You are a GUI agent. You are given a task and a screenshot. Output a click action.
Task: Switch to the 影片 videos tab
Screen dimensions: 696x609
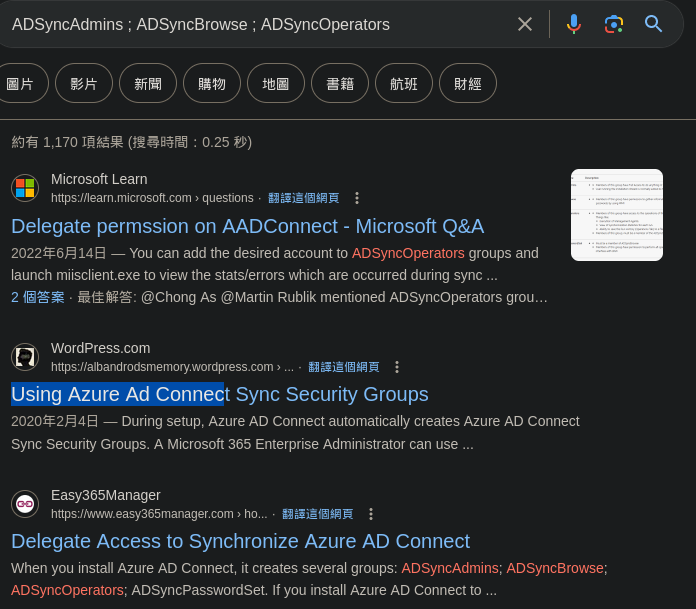pos(84,83)
